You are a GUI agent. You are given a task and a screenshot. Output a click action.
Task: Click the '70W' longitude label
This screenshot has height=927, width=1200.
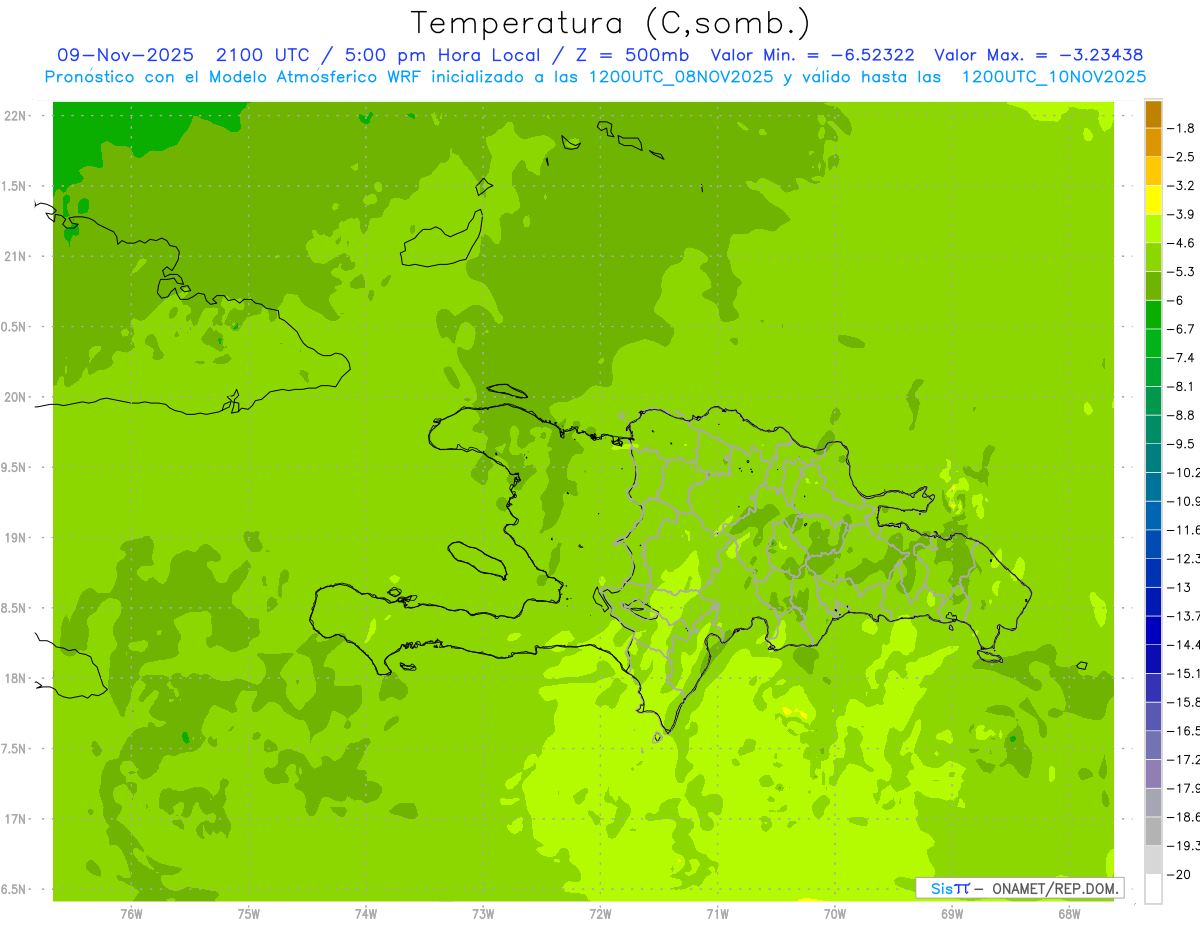pos(835,913)
